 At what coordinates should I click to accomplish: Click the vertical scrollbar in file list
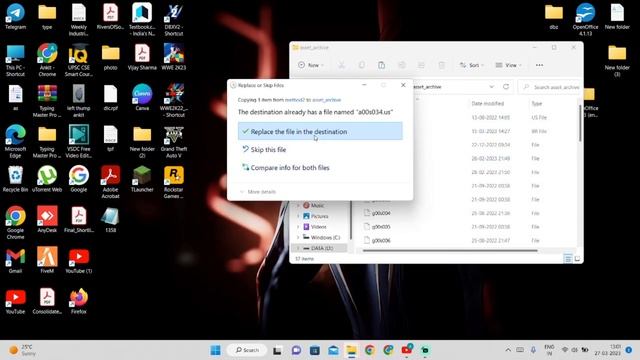pyautogui.click(x=580, y=123)
